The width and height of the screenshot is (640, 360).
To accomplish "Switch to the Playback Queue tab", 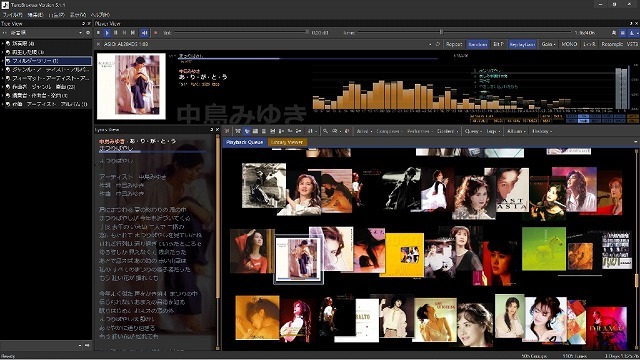I will coord(244,142).
